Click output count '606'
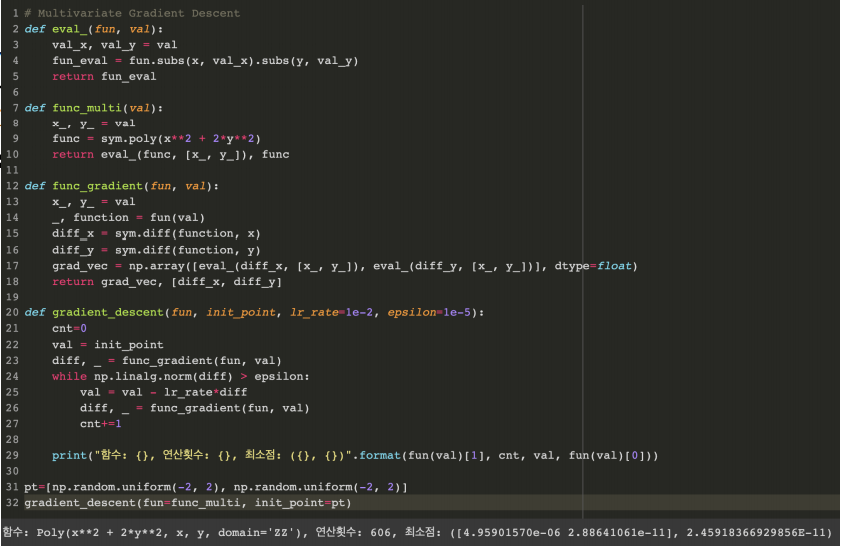 (381, 533)
